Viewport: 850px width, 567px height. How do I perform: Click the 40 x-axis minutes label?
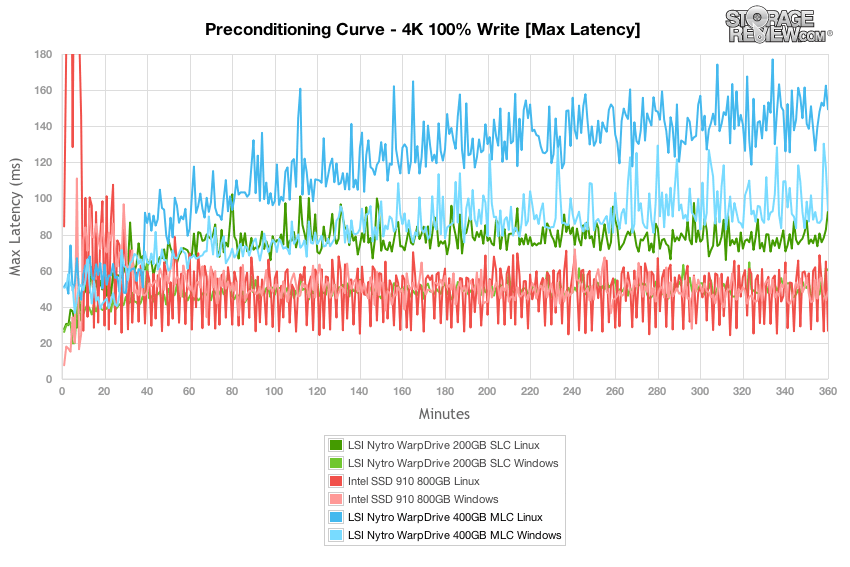click(146, 391)
